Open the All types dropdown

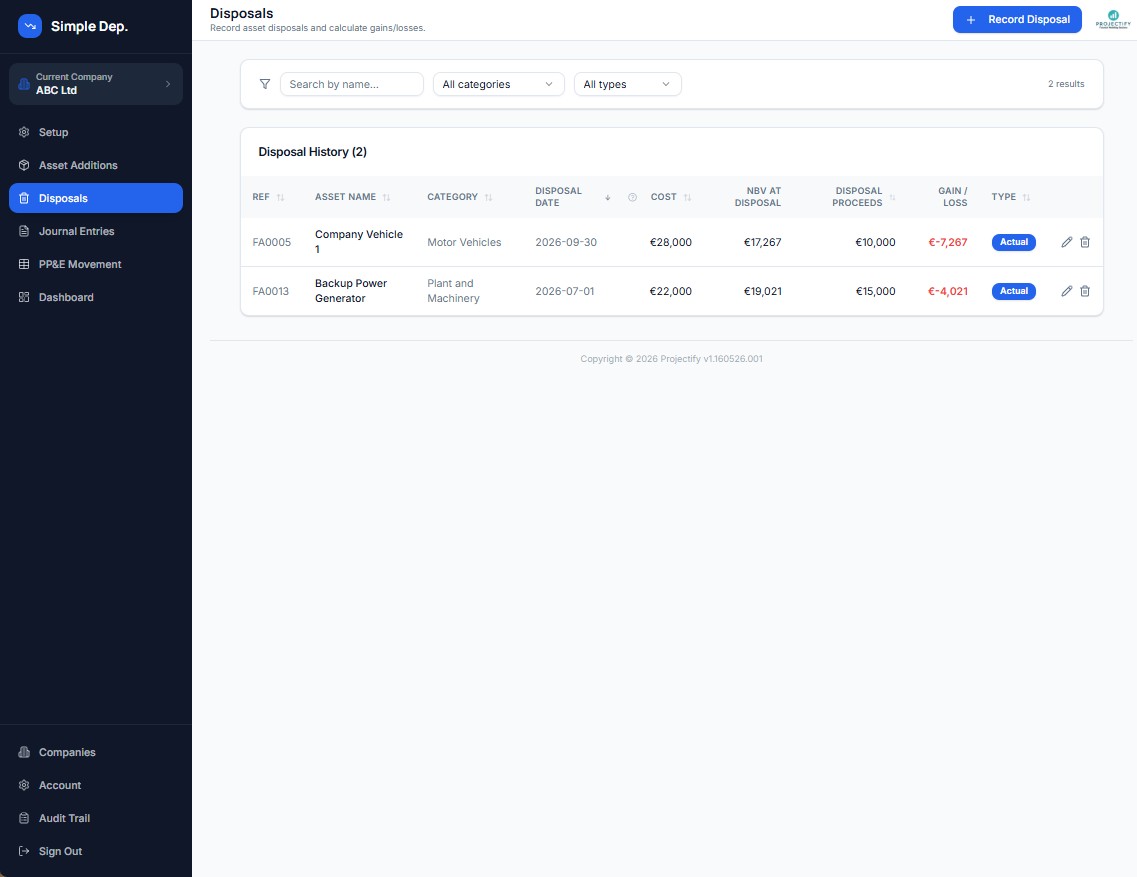(x=627, y=84)
